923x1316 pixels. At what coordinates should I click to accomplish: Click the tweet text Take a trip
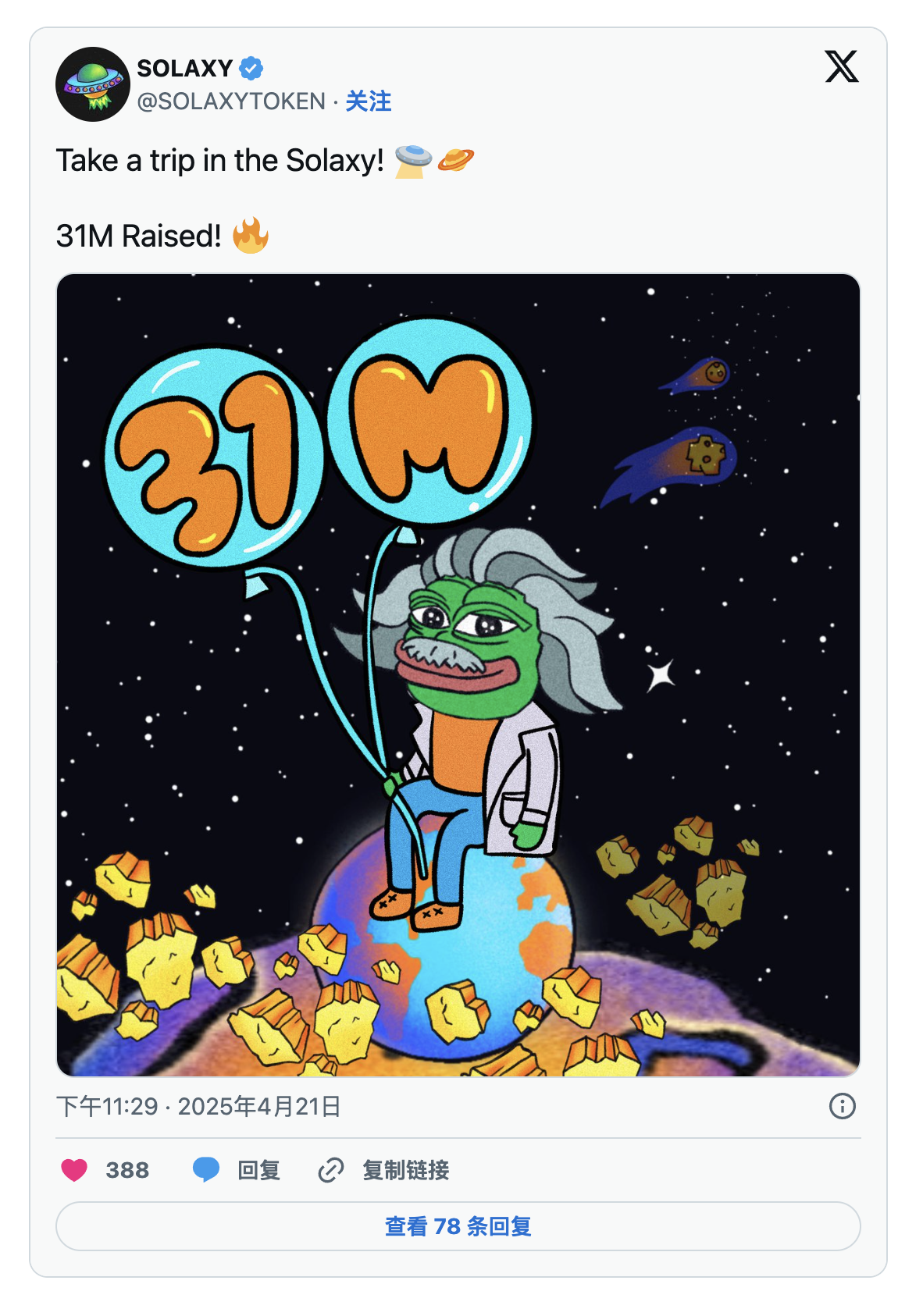[220, 161]
